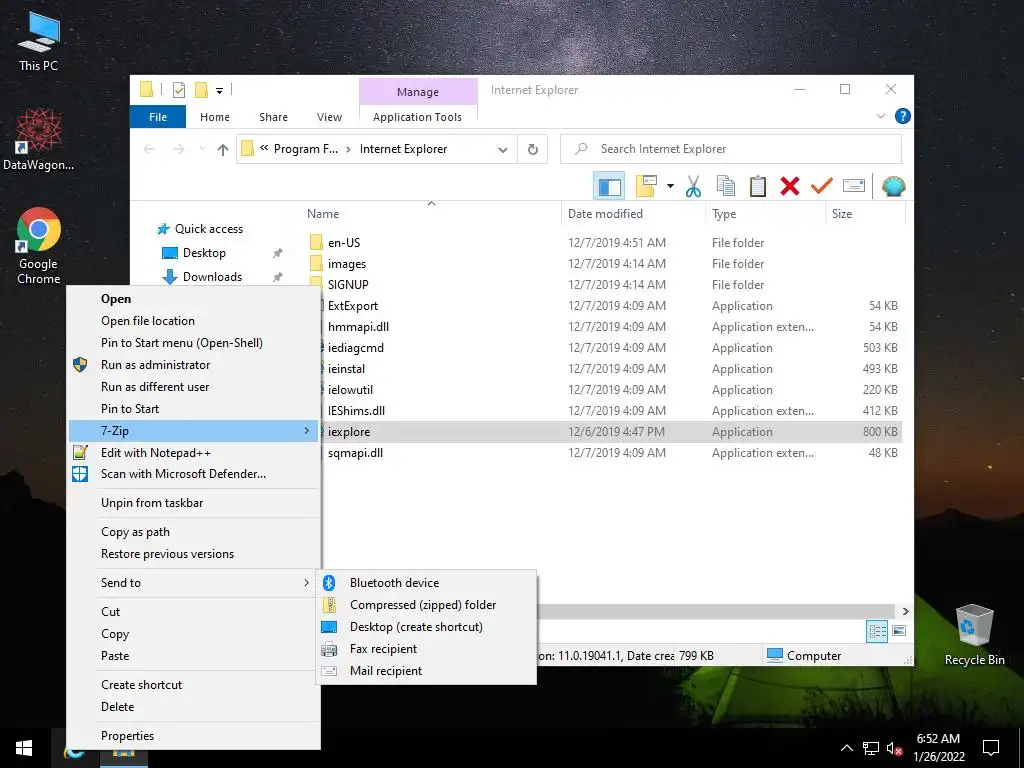Select Quick access in navigation pane
Viewport: 1024px width, 768px height.
pyautogui.click(x=209, y=229)
